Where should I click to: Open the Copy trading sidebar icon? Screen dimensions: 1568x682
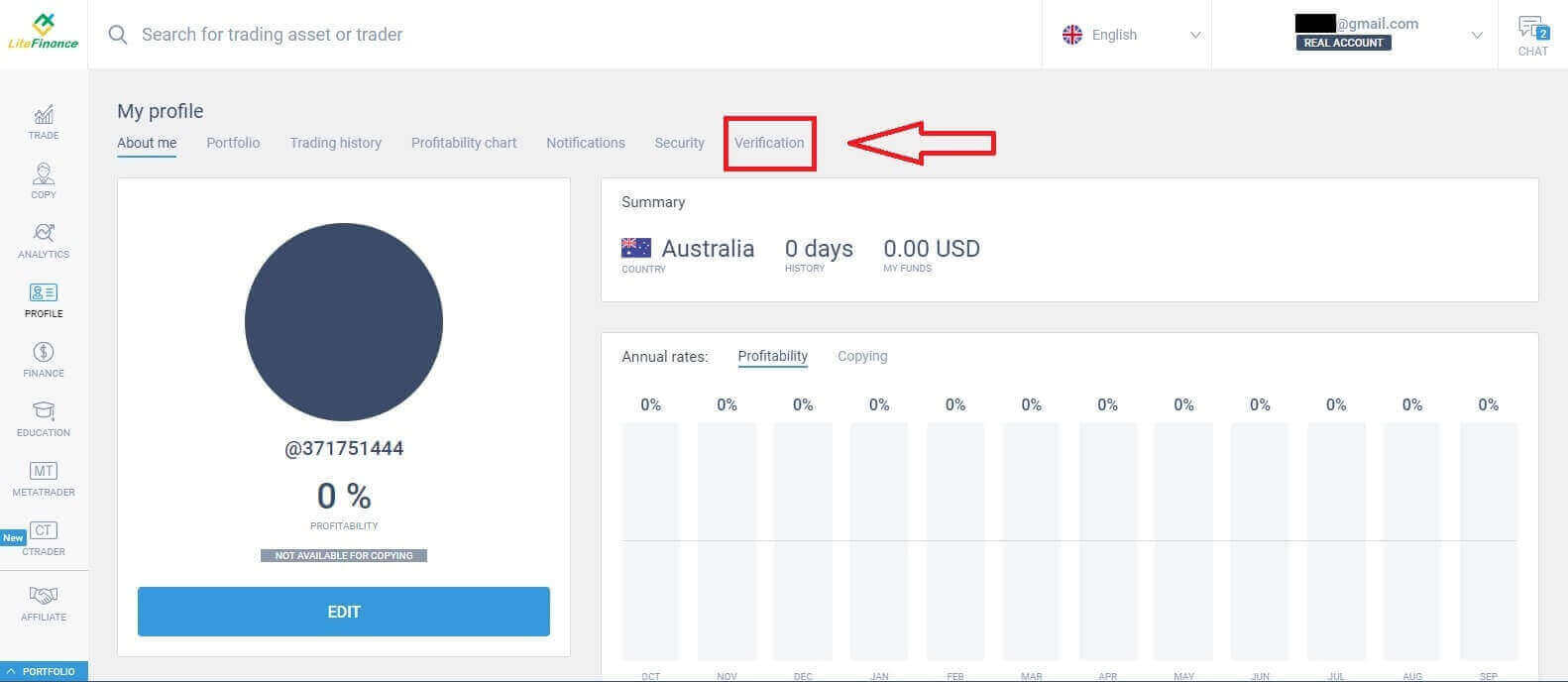(x=44, y=182)
